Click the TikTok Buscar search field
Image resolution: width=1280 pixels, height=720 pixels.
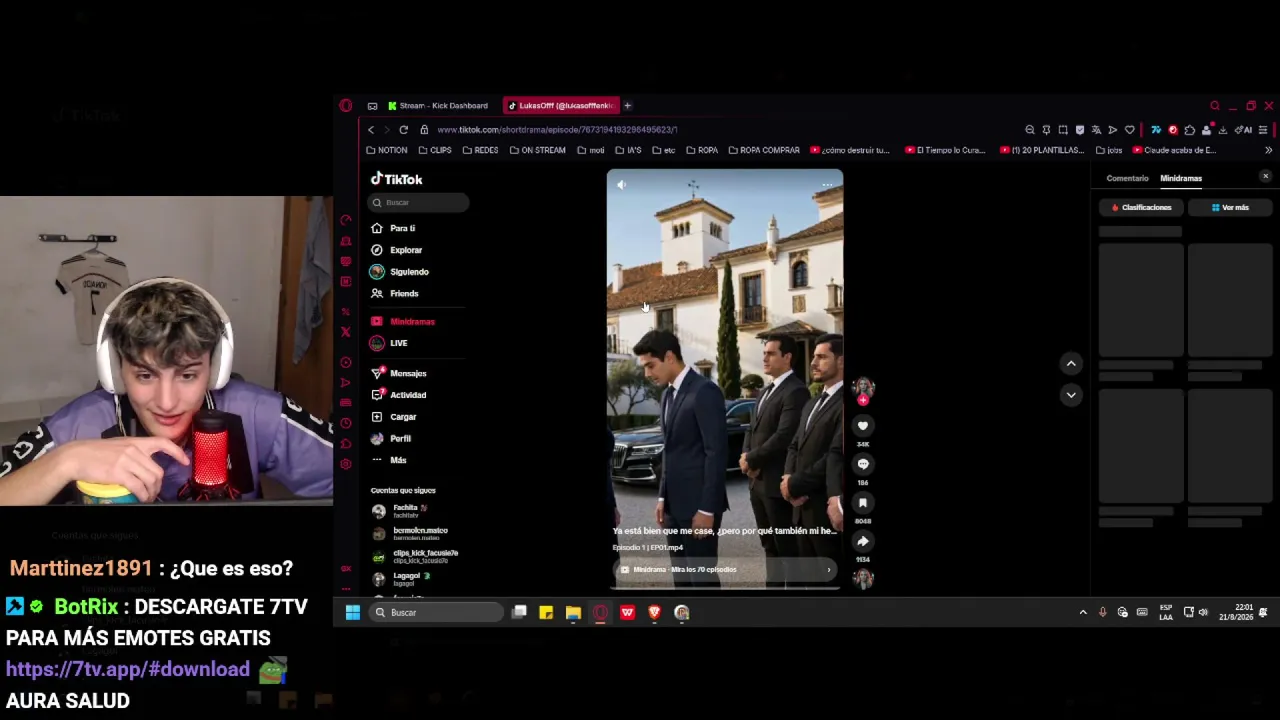pyautogui.click(x=420, y=203)
